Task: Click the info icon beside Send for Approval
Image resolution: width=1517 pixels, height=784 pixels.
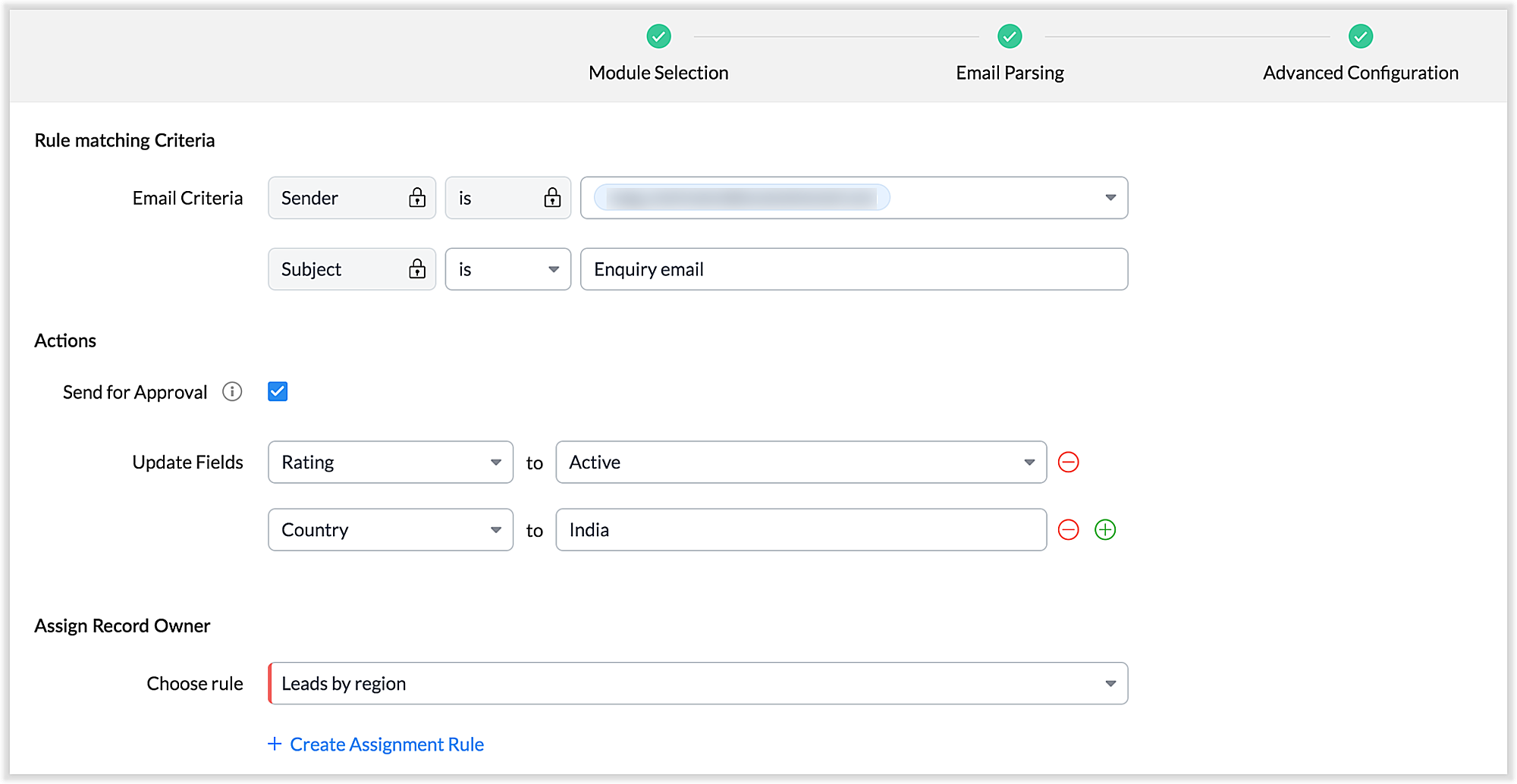Action: 232,391
